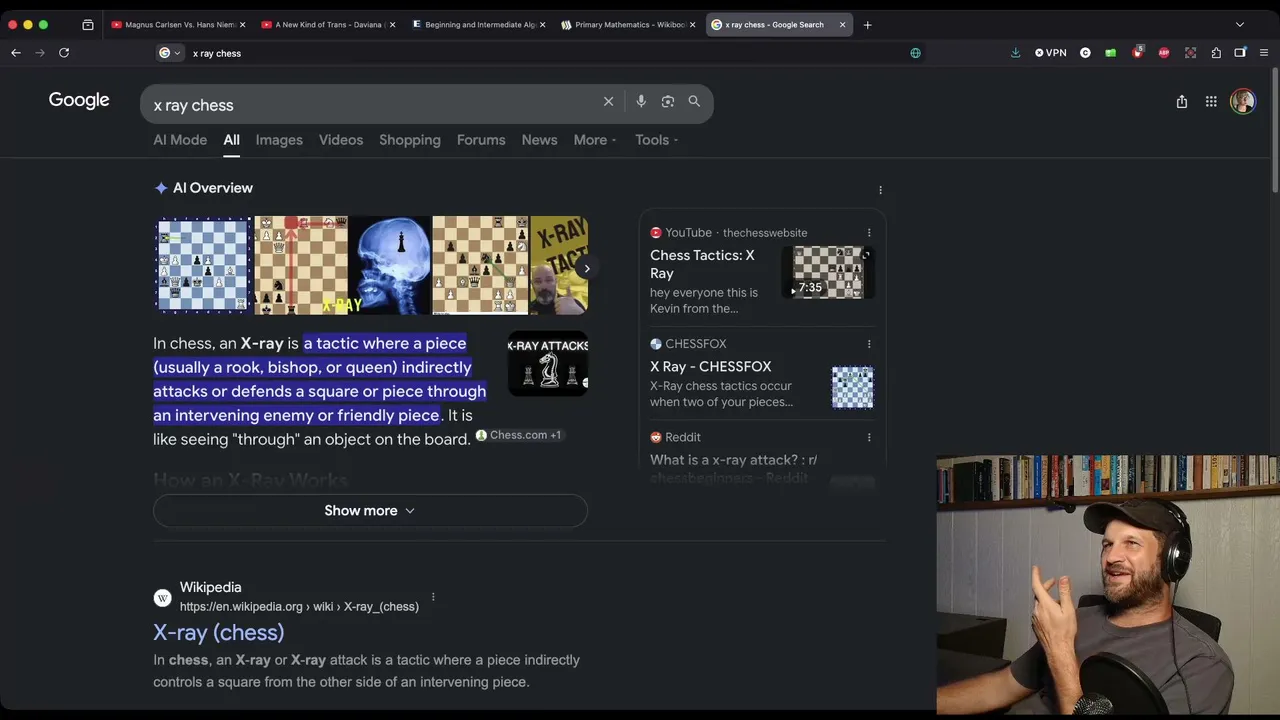The width and height of the screenshot is (1280, 720).
Task: Open options for the YouTube Chess Tactics result
Action: coord(869,233)
